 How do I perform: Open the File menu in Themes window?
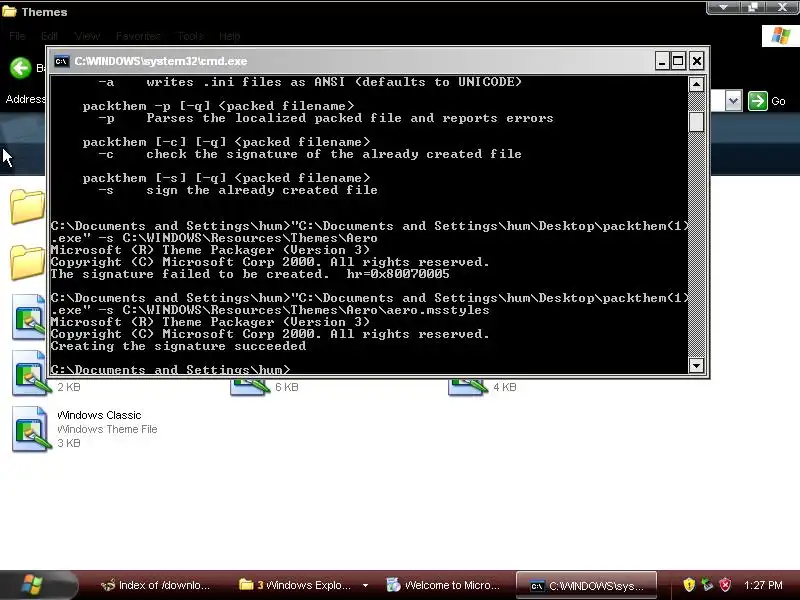point(17,36)
